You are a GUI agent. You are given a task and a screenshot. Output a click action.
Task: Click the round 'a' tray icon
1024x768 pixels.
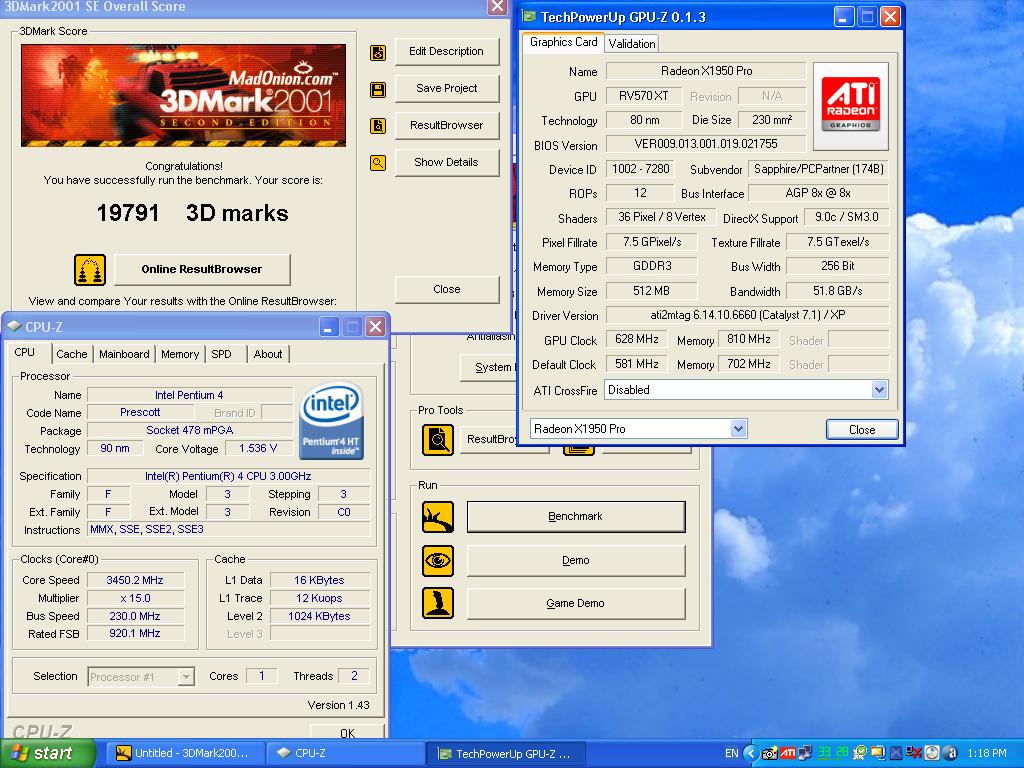[950, 753]
